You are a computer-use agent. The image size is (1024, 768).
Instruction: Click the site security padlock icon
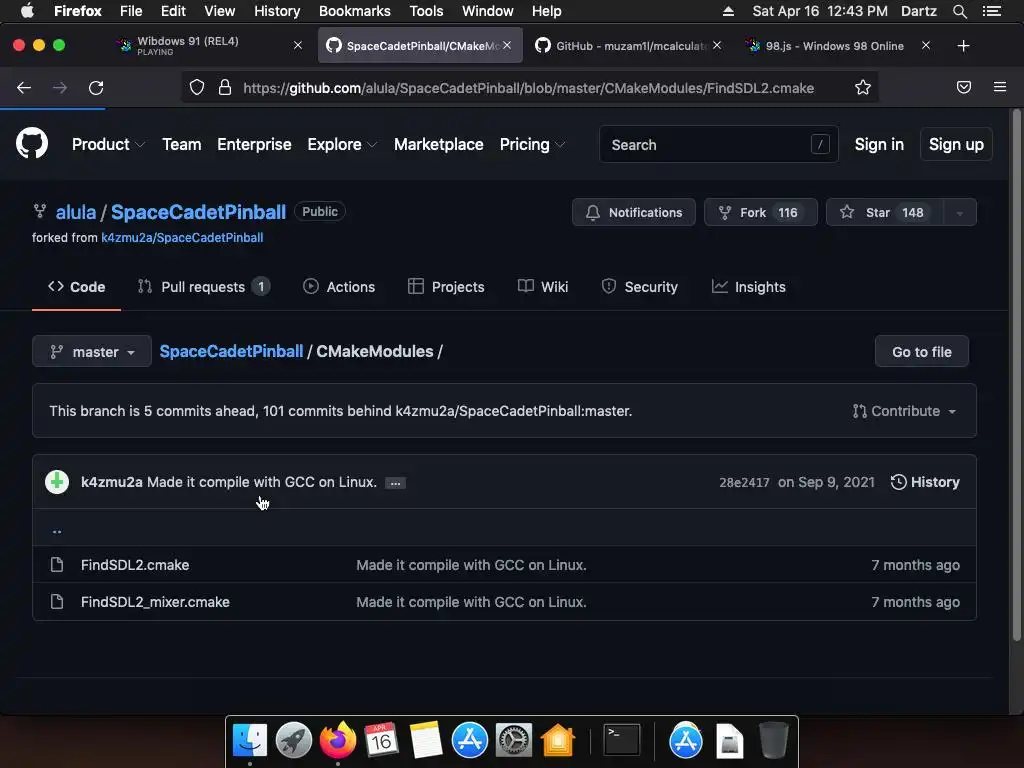pyautogui.click(x=225, y=88)
